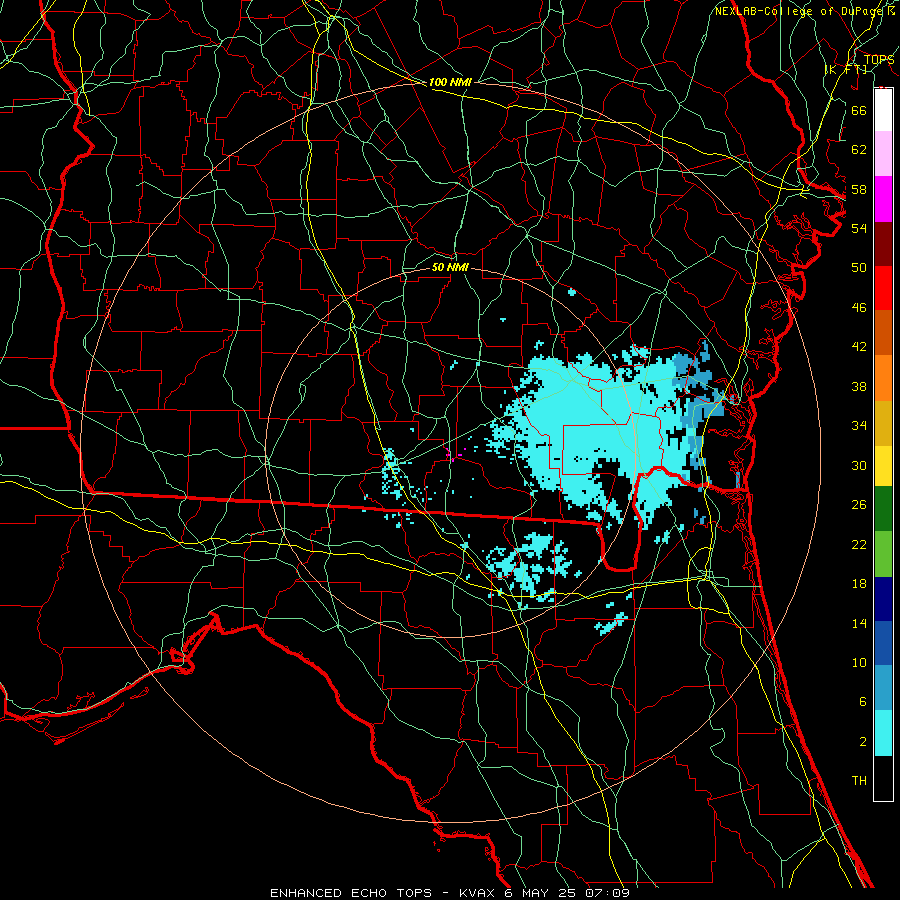Select the light green legend swatch

point(883,554)
